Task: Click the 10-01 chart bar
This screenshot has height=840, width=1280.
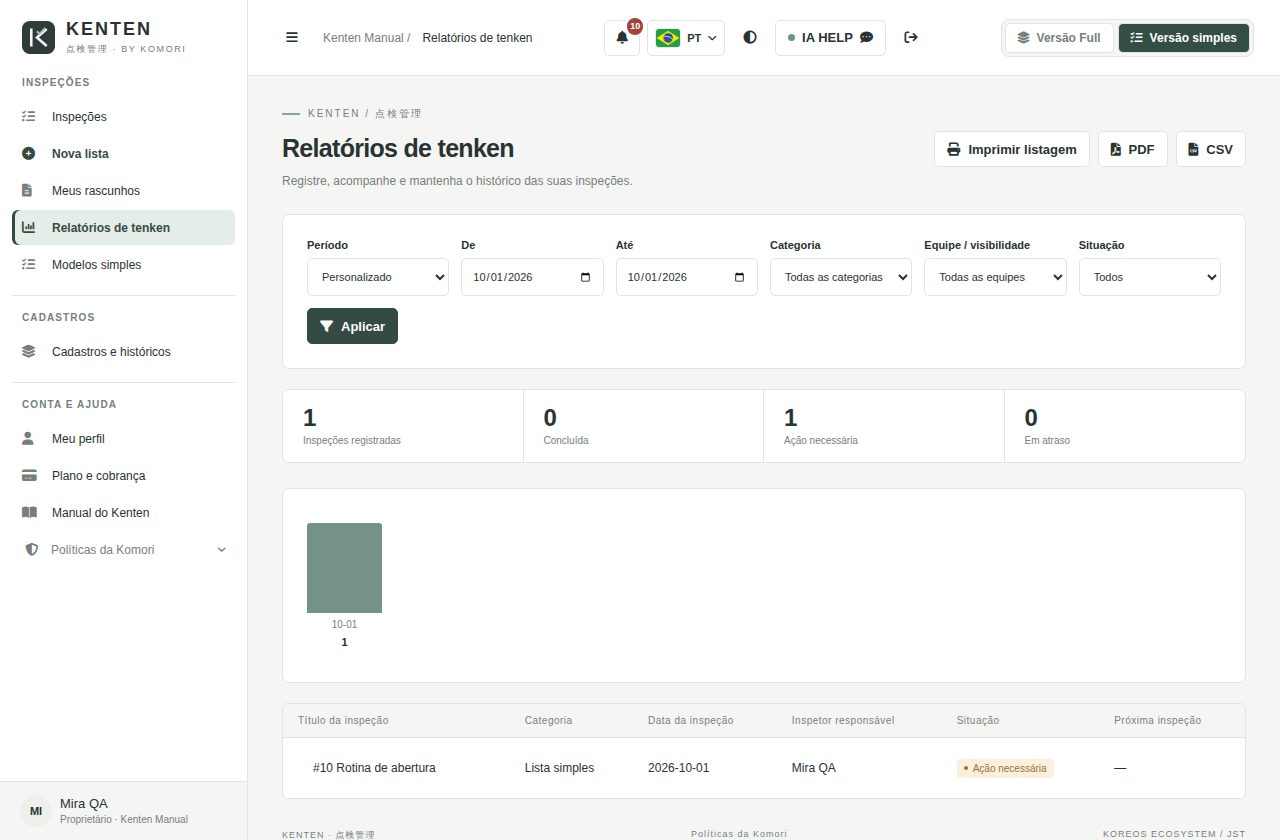Action: (x=344, y=568)
